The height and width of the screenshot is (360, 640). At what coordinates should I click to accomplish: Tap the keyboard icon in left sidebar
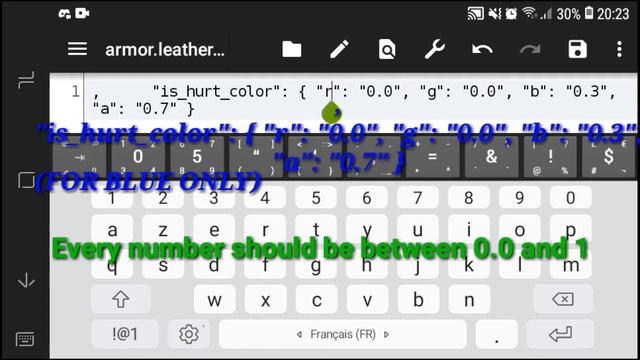[25, 339]
